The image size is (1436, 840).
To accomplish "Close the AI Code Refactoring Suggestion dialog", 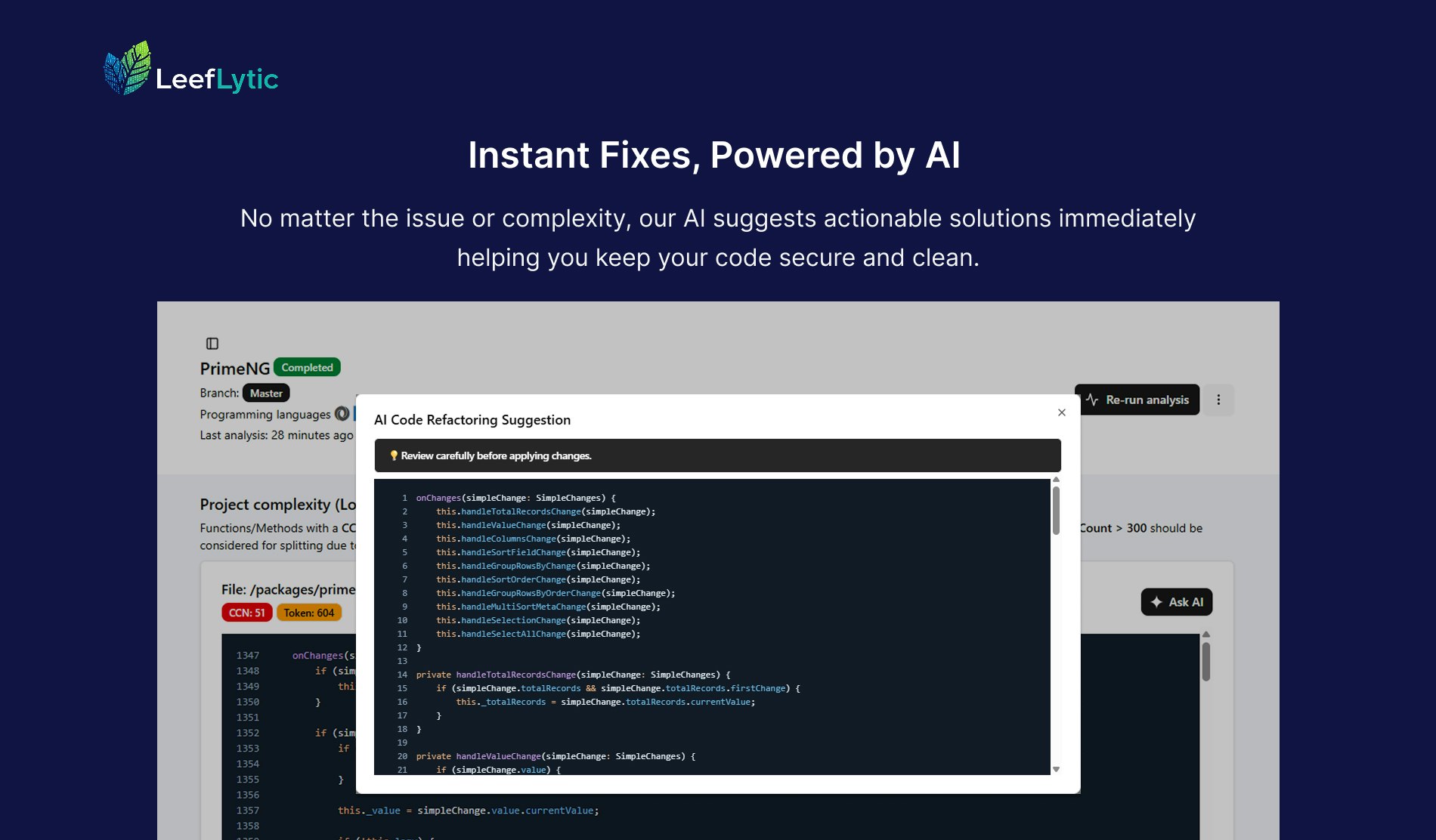I will pos(1062,412).
